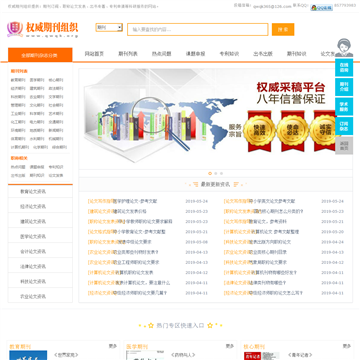Screen dimensions: 360x360
Task: Open the 计算机职称论文发表 news article
Action: [135, 273]
